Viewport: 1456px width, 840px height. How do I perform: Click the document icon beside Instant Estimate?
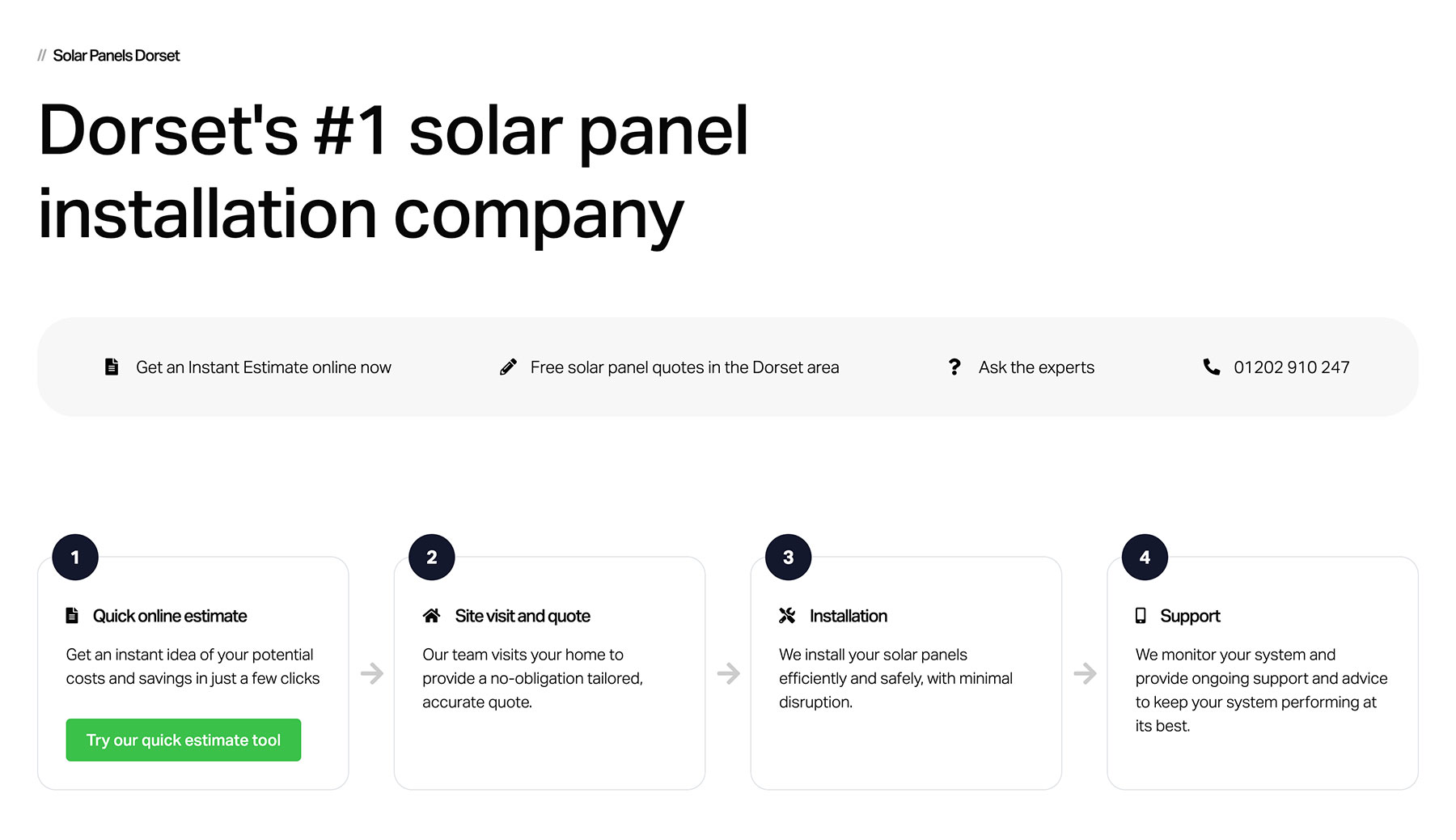(x=112, y=367)
